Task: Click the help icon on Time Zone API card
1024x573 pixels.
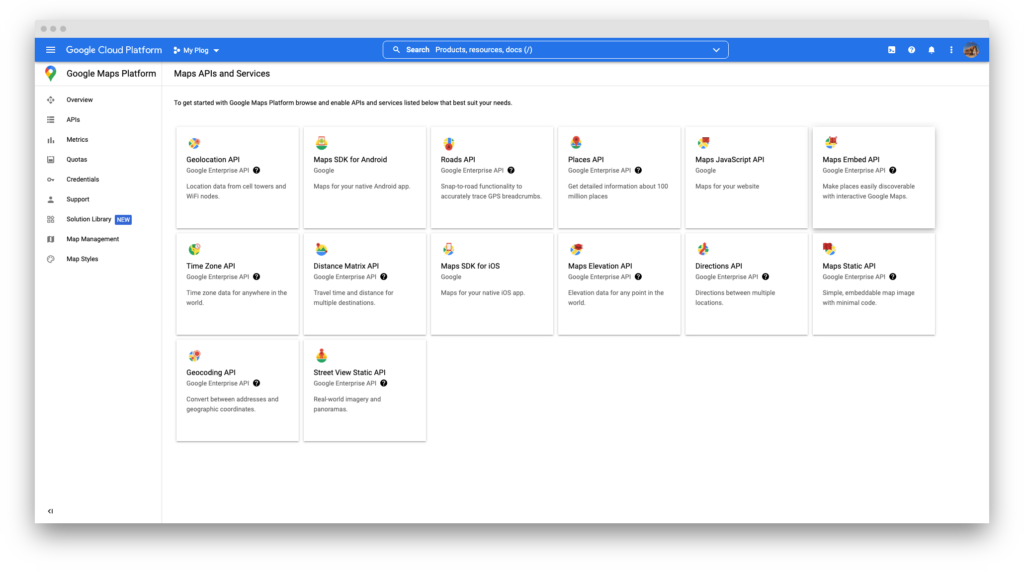Action: pyautogui.click(x=257, y=277)
